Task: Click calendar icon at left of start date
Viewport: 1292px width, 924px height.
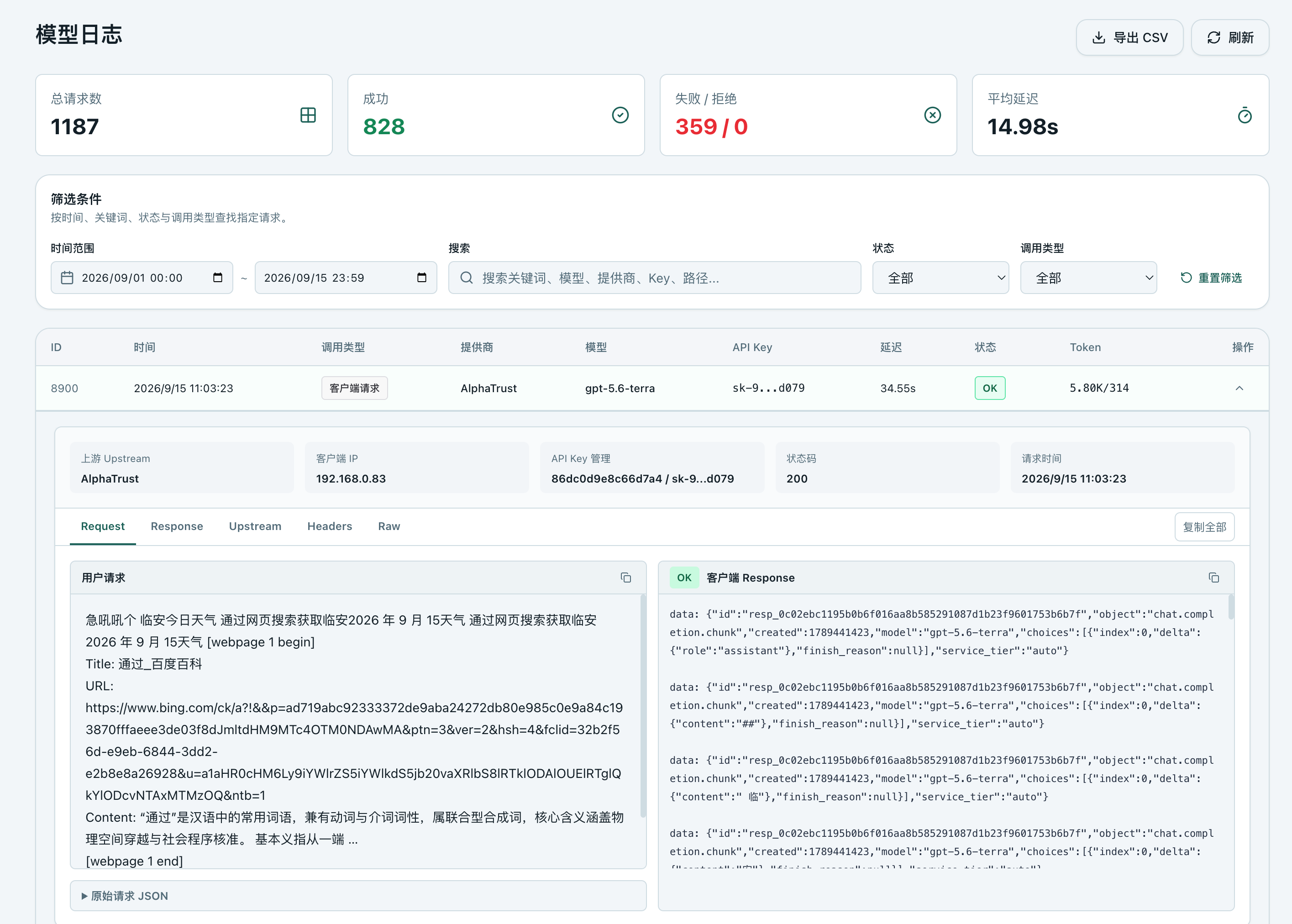Action: (x=67, y=278)
